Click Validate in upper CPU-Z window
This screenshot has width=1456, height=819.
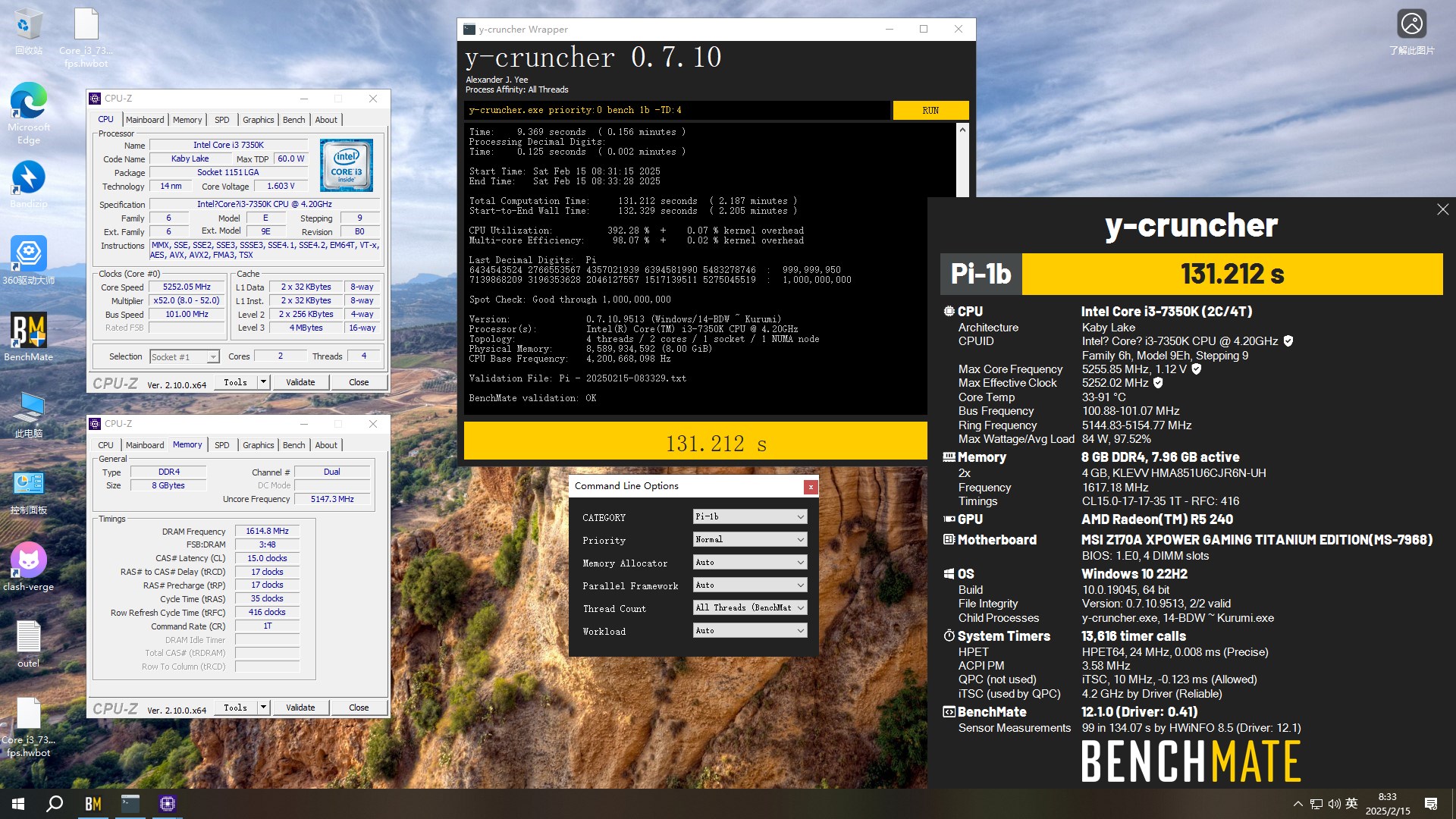coord(300,382)
